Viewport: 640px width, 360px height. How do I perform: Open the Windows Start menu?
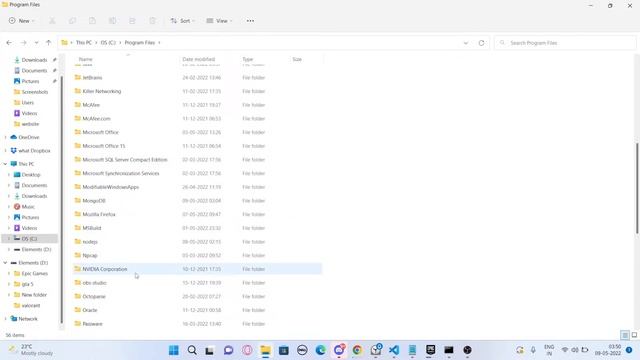[x=173, y=350]
